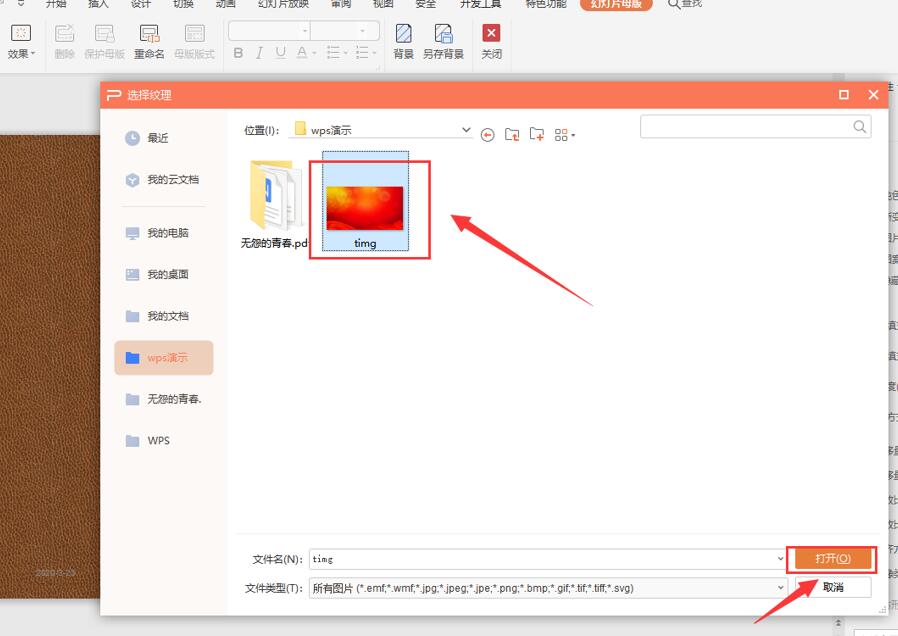This screenshot has height=636, width=898.
Task: Expand the file type (文件类型) dropdown
Action: click(x=780, y=587)
